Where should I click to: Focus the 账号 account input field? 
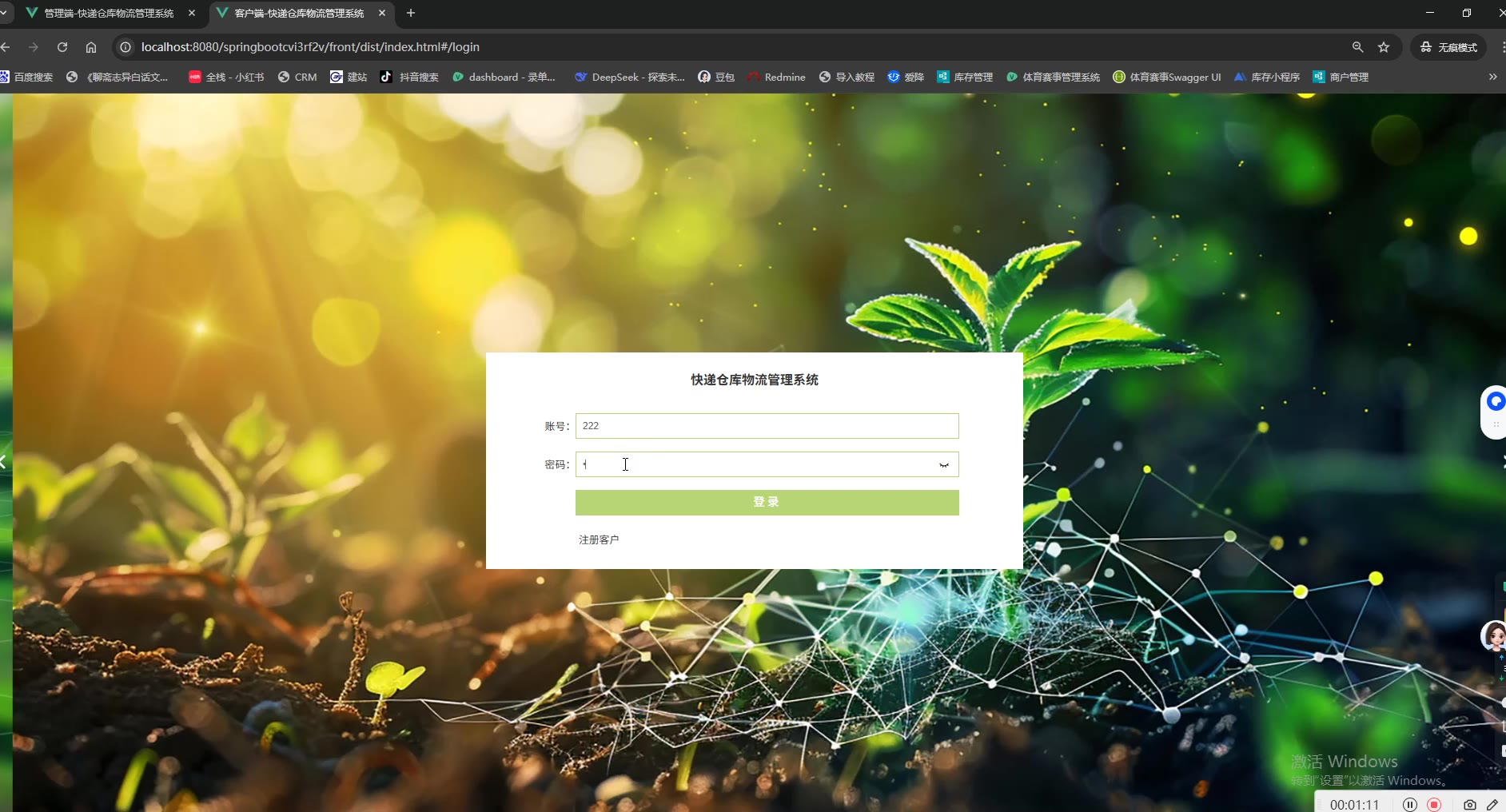click(x=767, y=426)
